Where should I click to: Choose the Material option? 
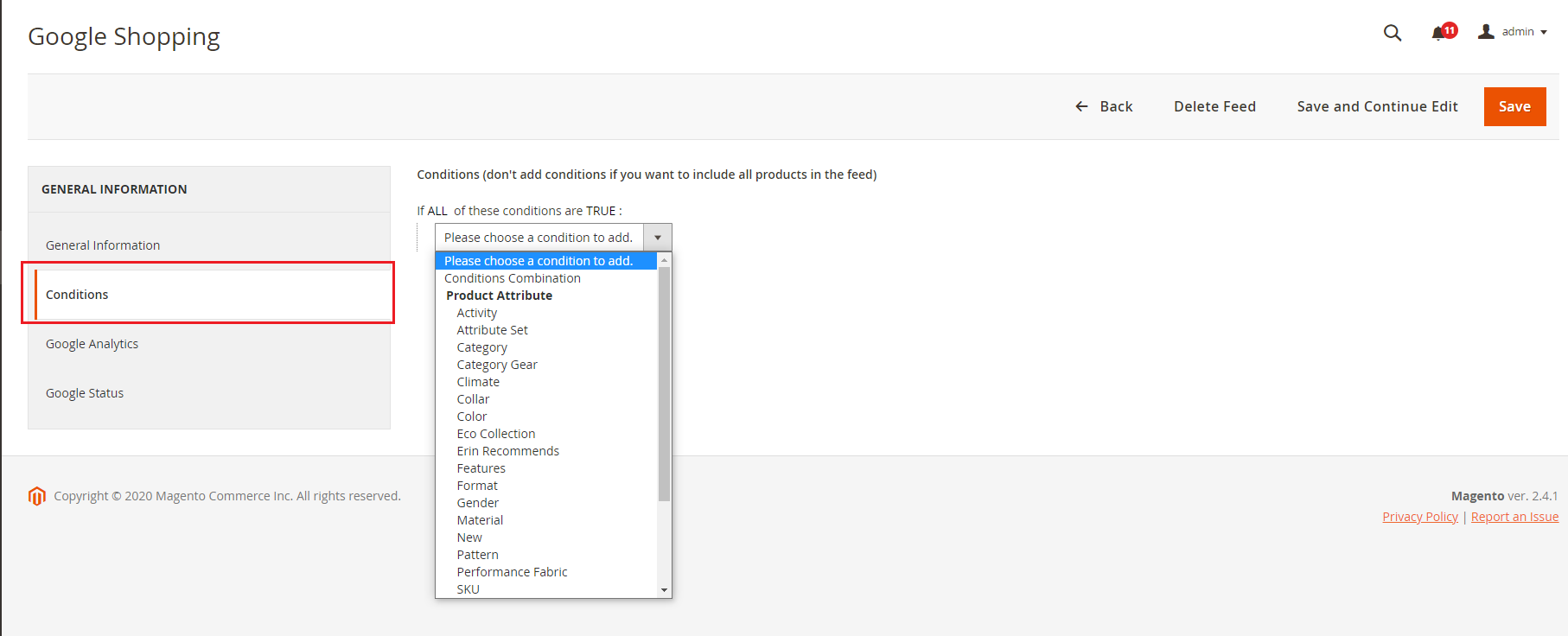coord(546,520)
